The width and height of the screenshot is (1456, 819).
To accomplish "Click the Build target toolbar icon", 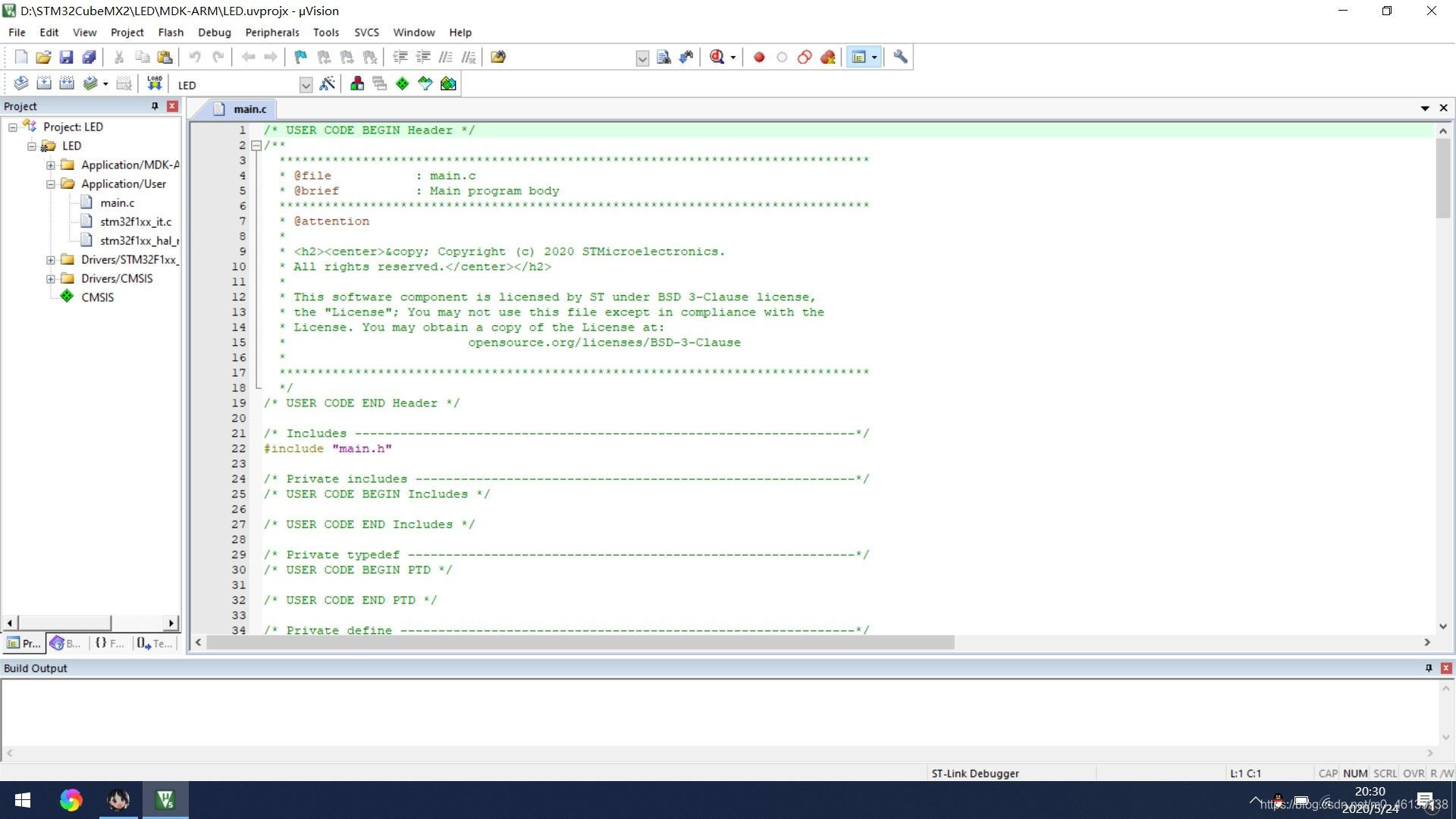I will [x=44, y=83].
